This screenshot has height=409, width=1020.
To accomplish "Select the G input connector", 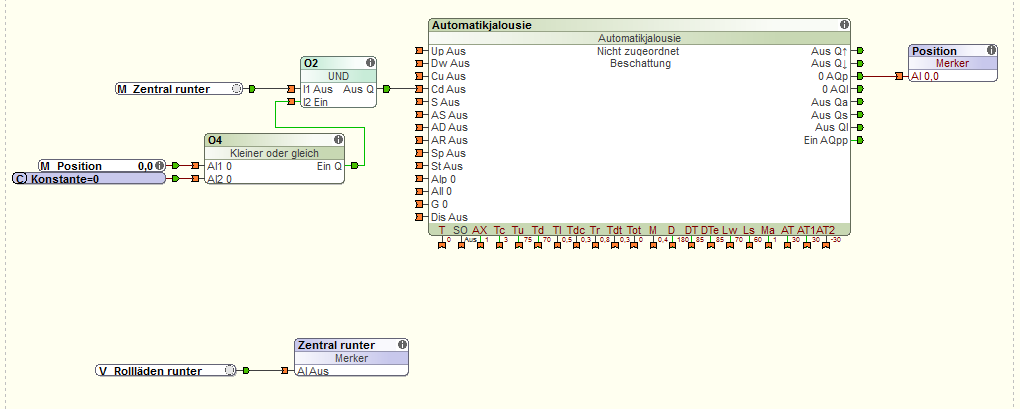I will click(419, 204).
